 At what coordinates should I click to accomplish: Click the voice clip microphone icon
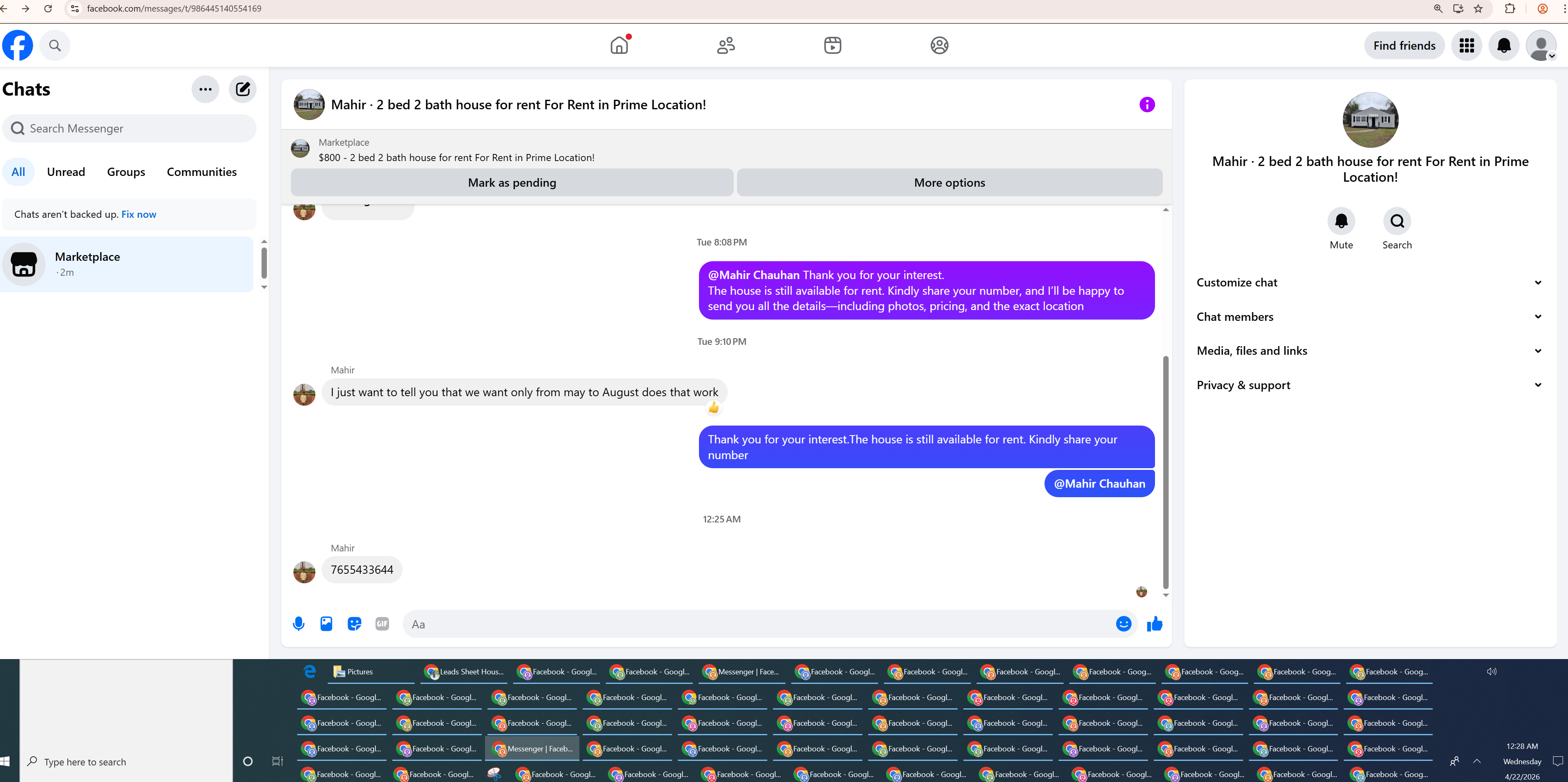[x=298, y=623]
